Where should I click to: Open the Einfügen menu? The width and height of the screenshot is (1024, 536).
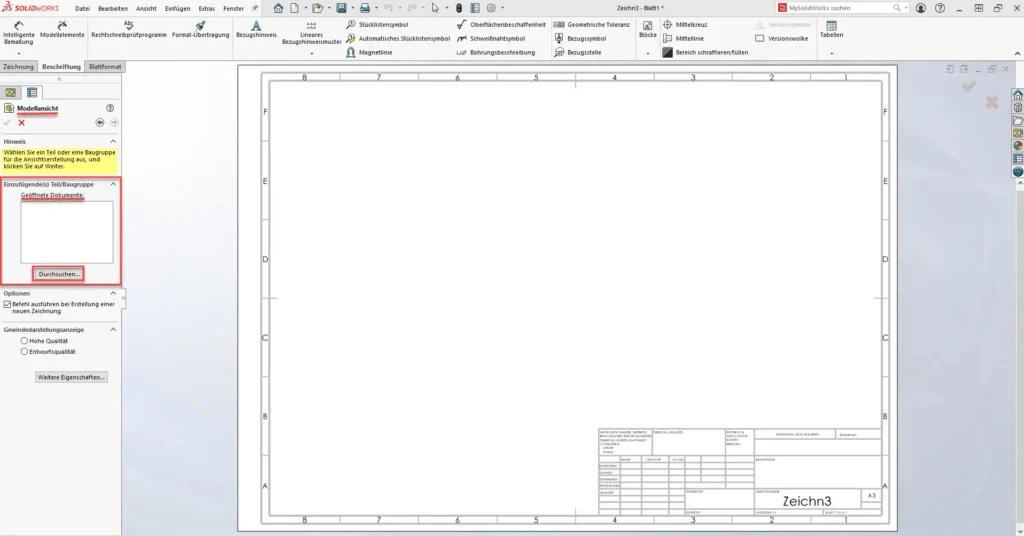click(x=176, y=7)
